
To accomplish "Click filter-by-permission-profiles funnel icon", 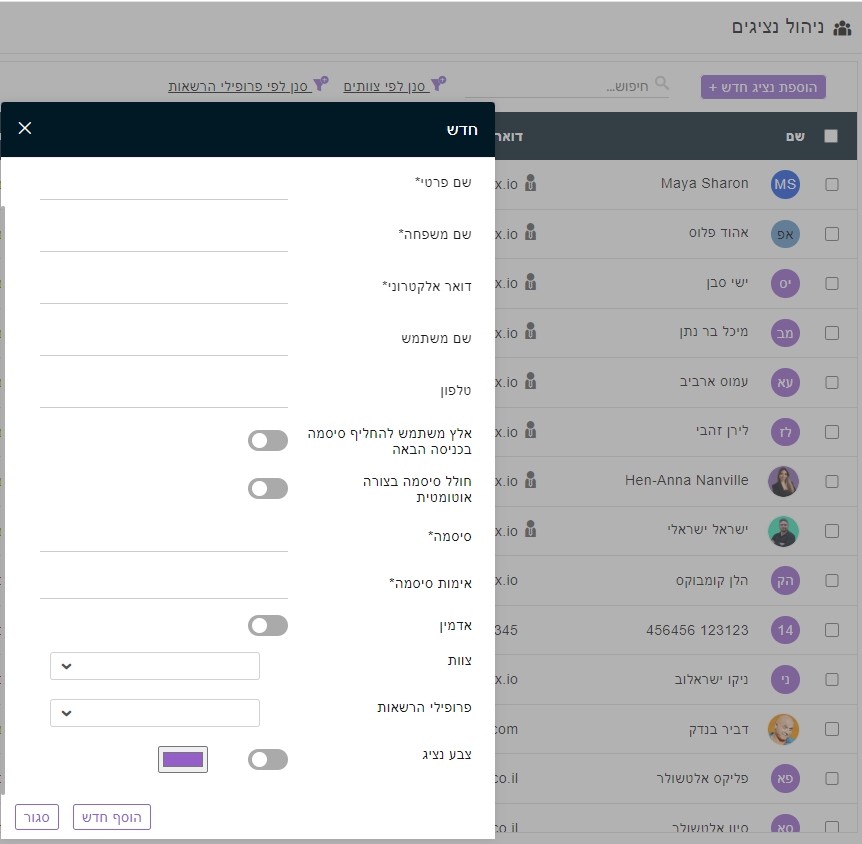I will pyautogui.click(x=321, y=84).
